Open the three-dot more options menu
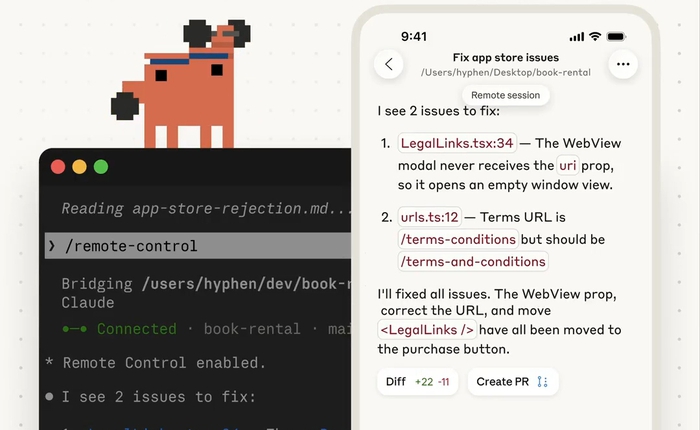 pos(623,65)
